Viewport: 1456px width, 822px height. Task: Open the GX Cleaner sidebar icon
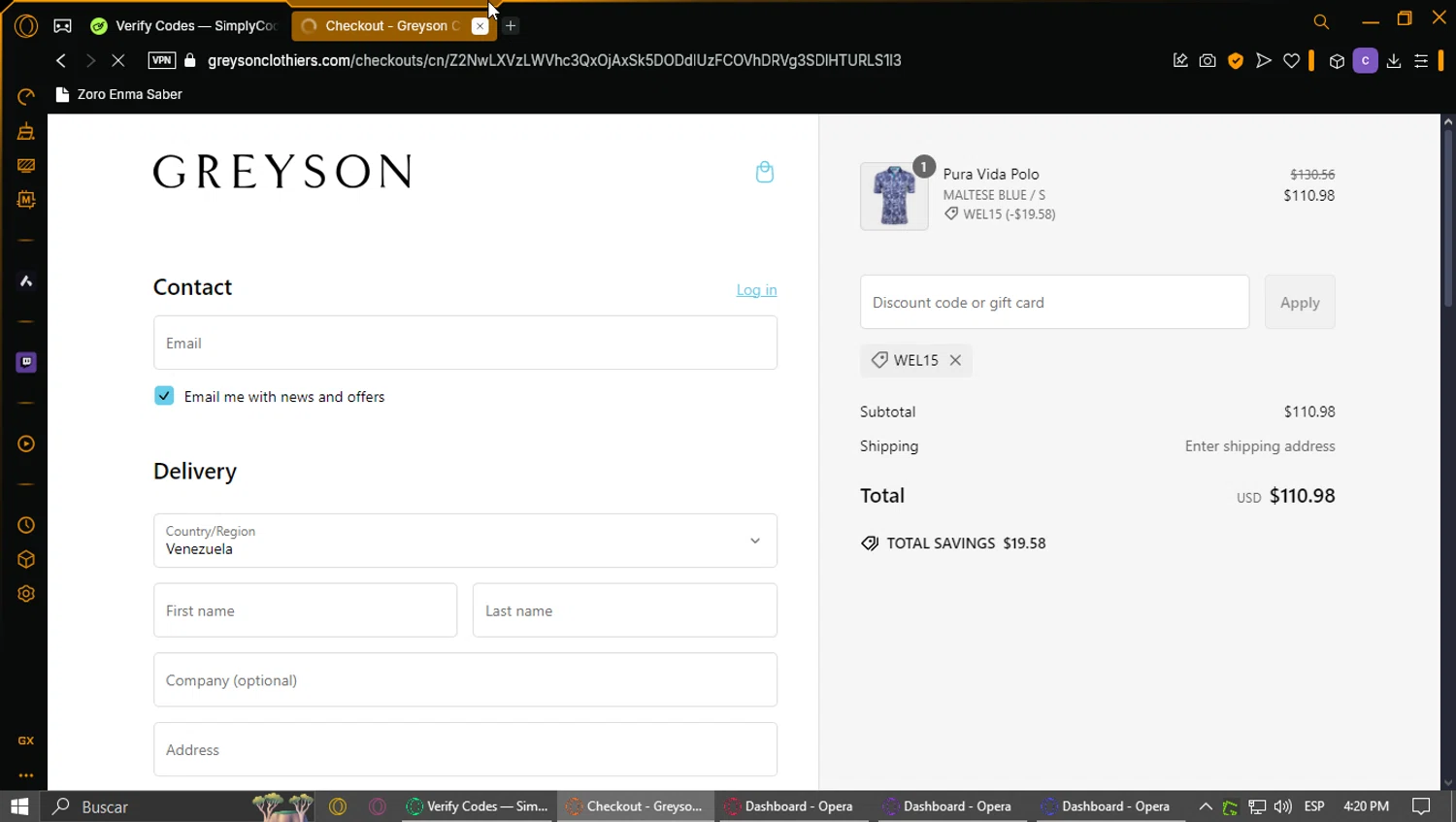pyautogui.click(x=26, y=131)
